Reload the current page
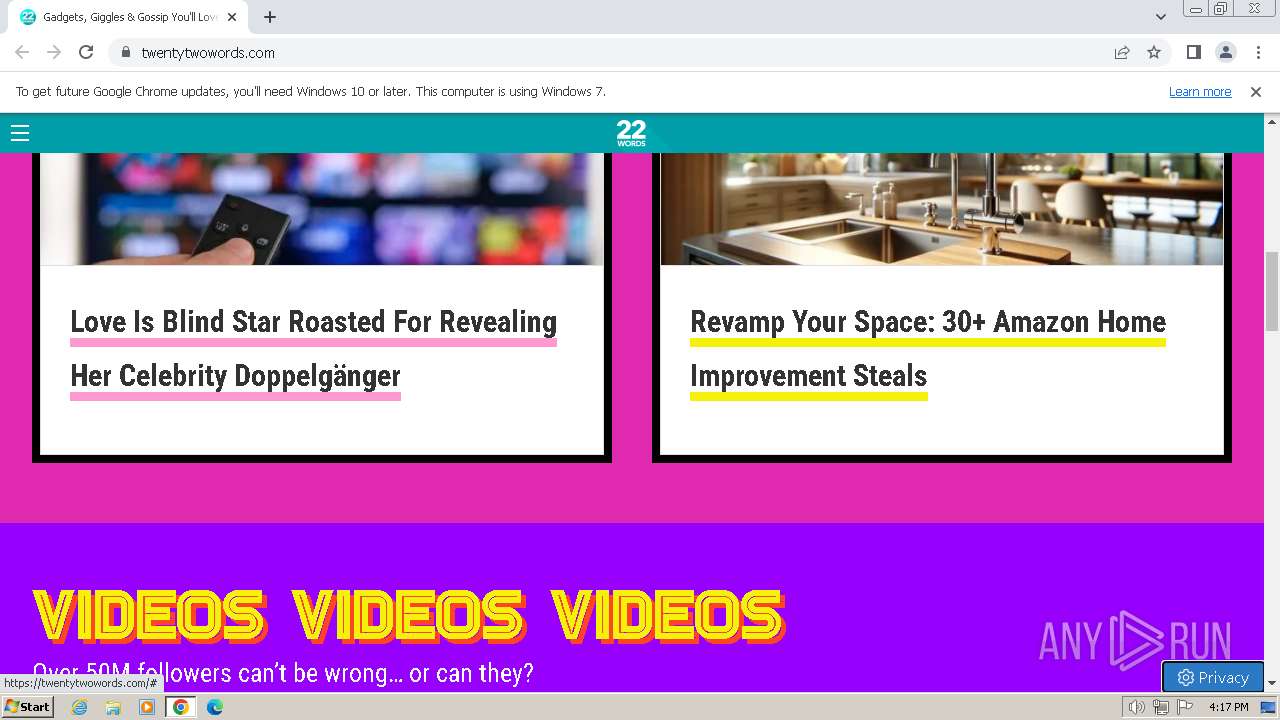Image resolution: width=1280 pixels, height=720 pixels. [x=86, y=52]
